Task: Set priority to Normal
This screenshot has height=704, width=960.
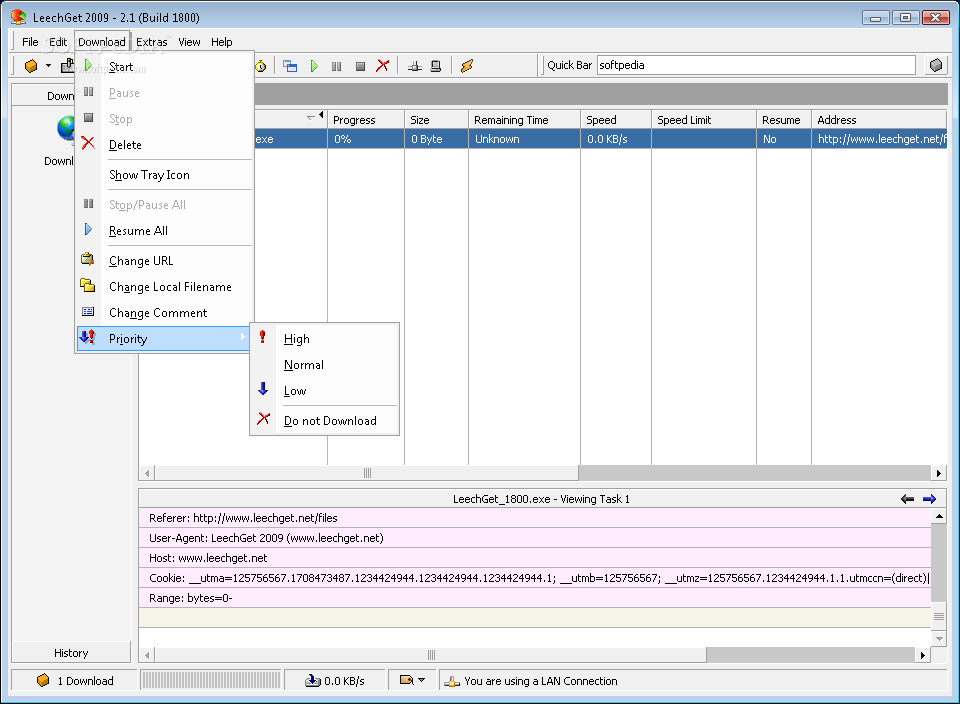Action: coord(324,364)
